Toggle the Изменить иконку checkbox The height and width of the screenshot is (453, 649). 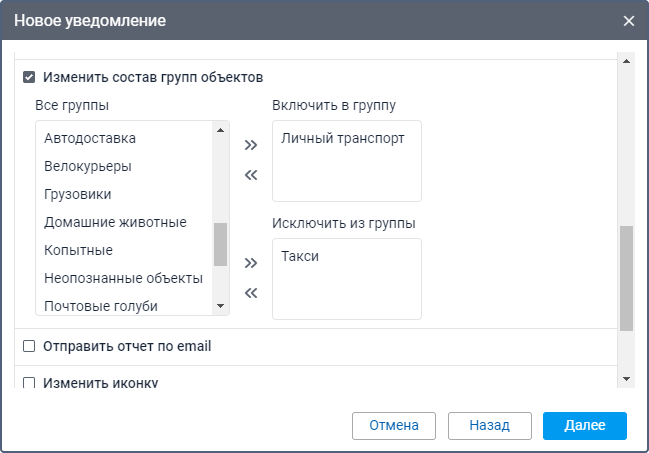tap(29, 383)
